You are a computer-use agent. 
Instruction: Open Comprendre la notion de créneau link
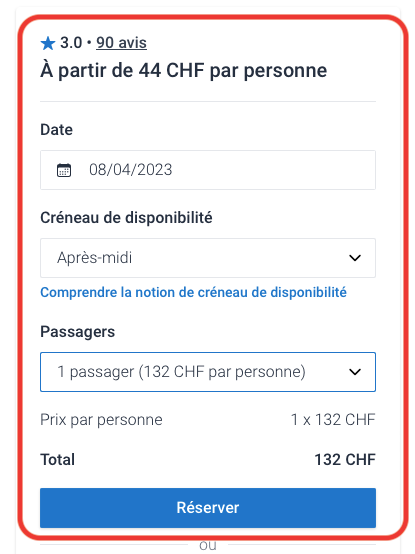pos(193,293)
